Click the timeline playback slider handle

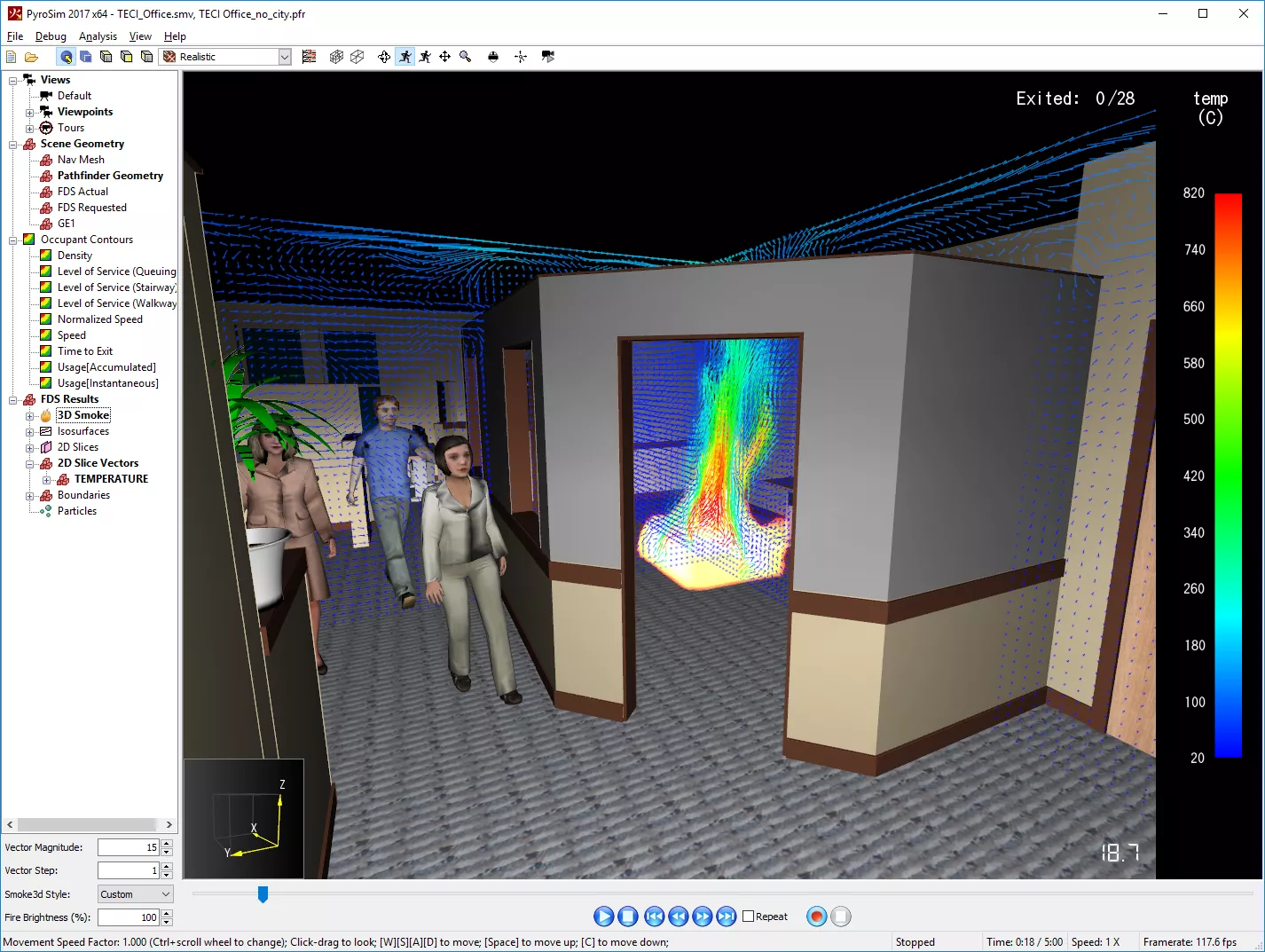tap(263, 893)
